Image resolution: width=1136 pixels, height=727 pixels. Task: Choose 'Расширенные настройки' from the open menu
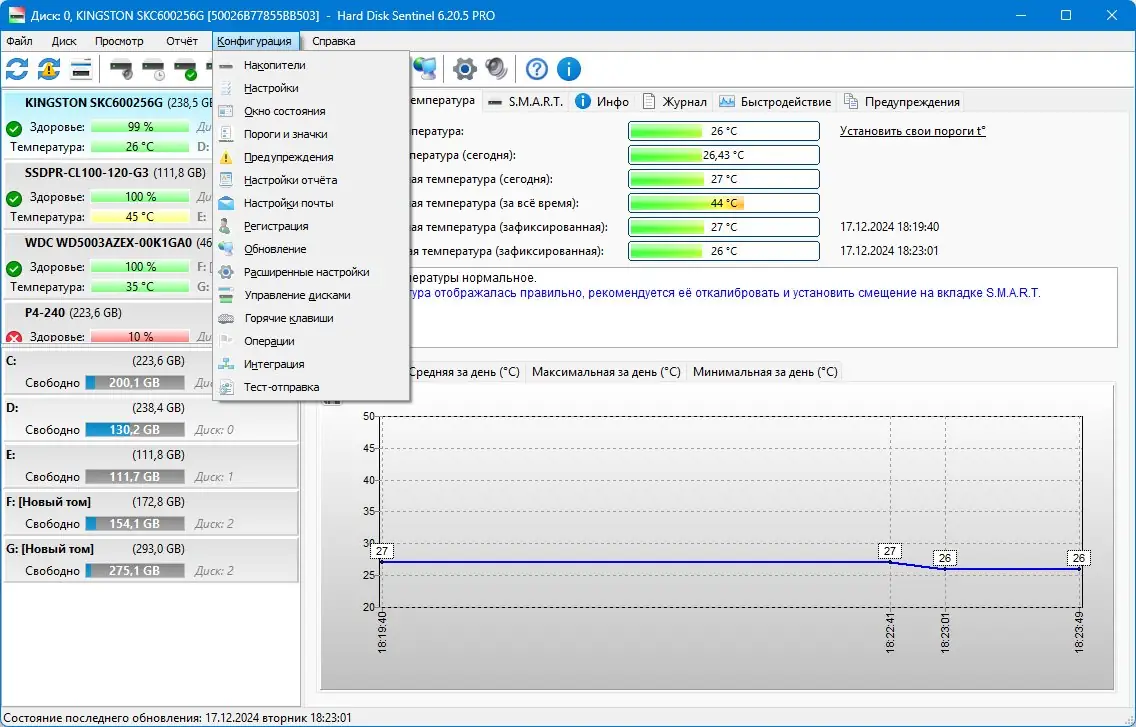pyautogui.click(x=306, y=272)
